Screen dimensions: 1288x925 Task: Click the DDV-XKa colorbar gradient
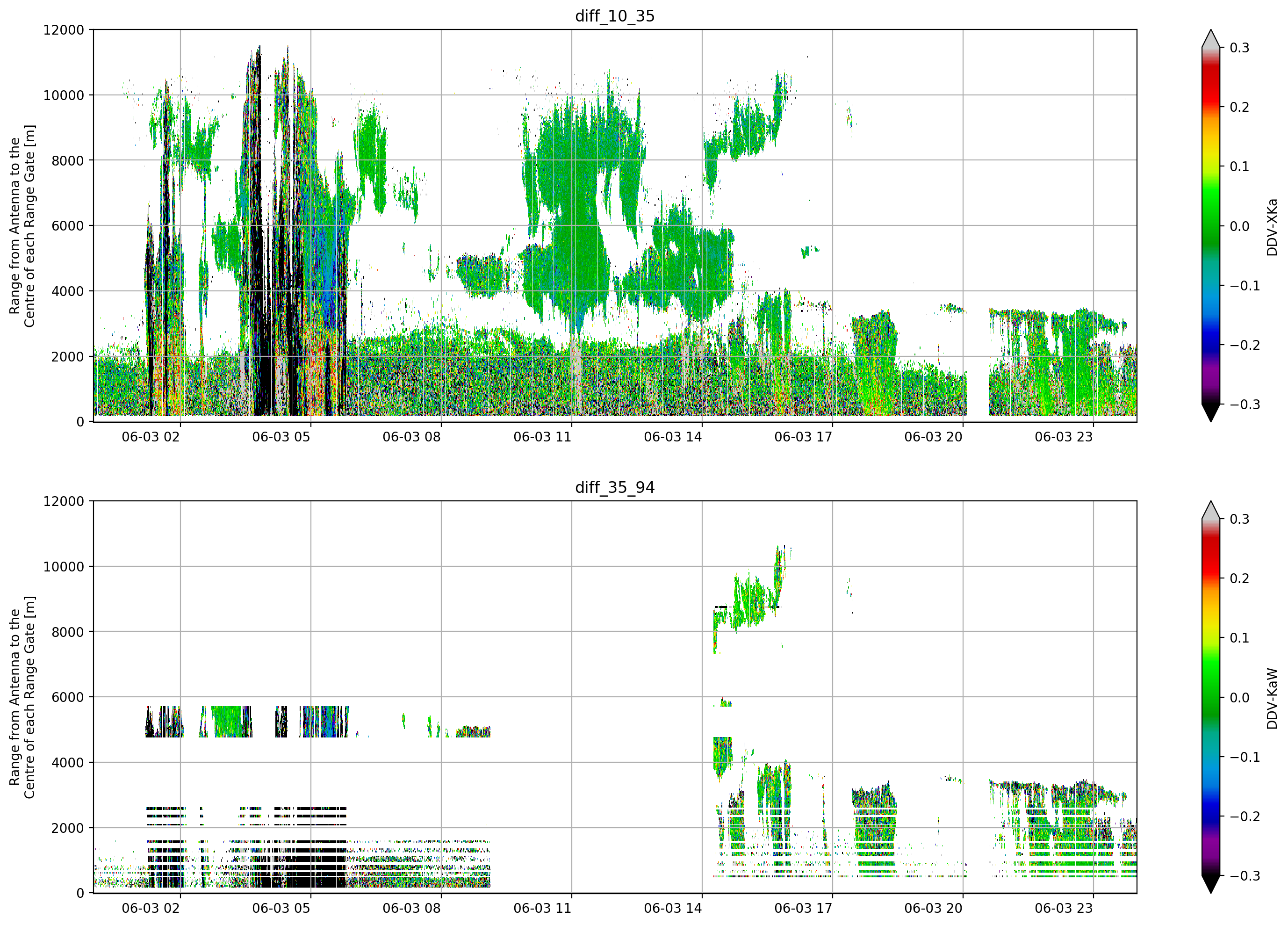click(x=1211, y=225)
